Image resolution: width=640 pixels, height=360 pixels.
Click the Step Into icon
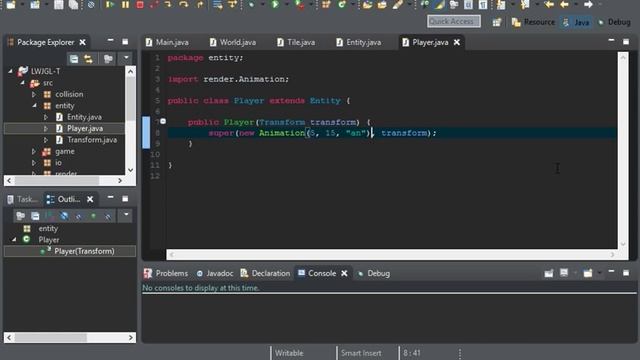[x=168, y=5]
